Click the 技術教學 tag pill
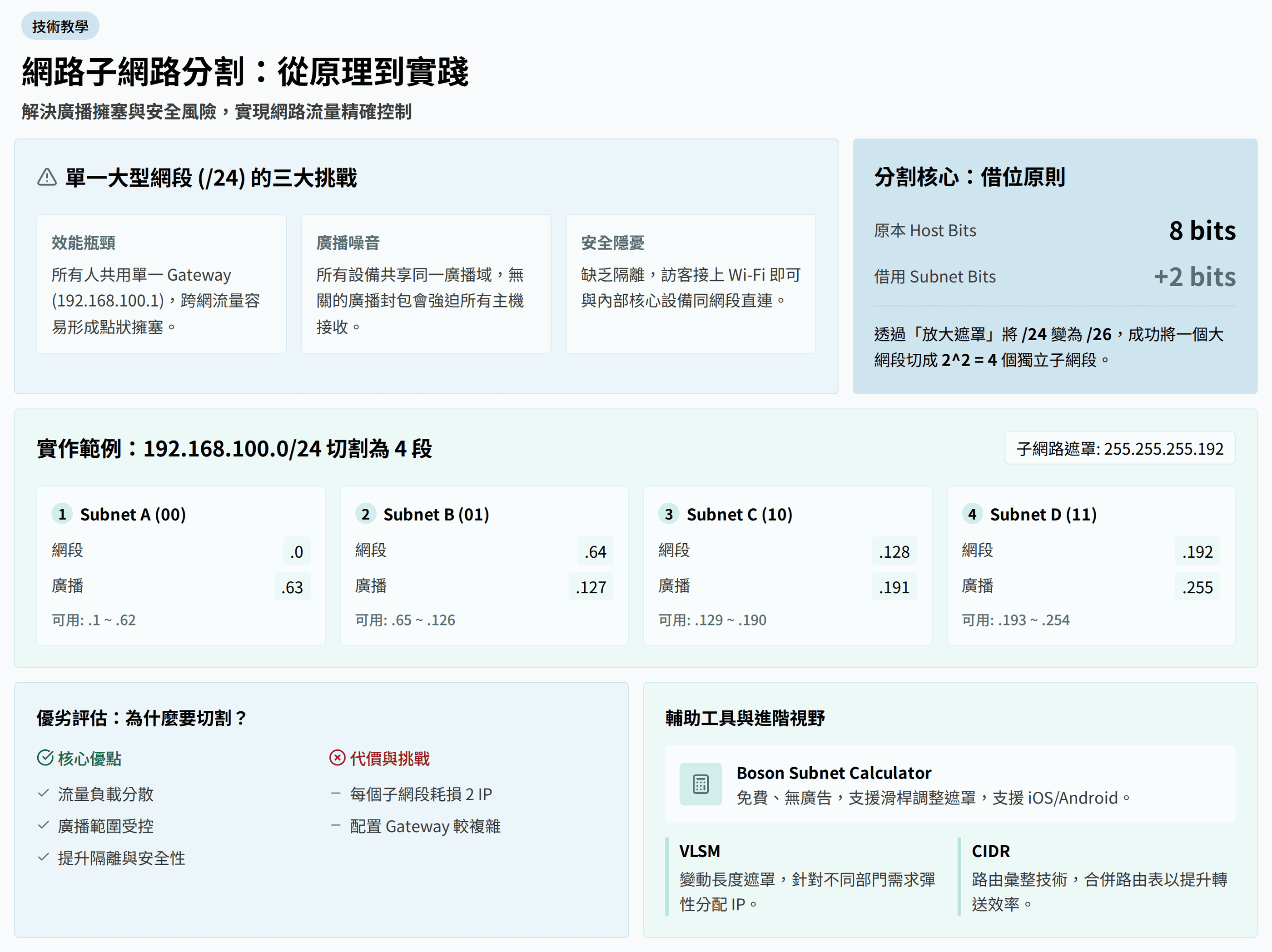The width and height of the screenshot is (1272, 952). pos(60,26)
